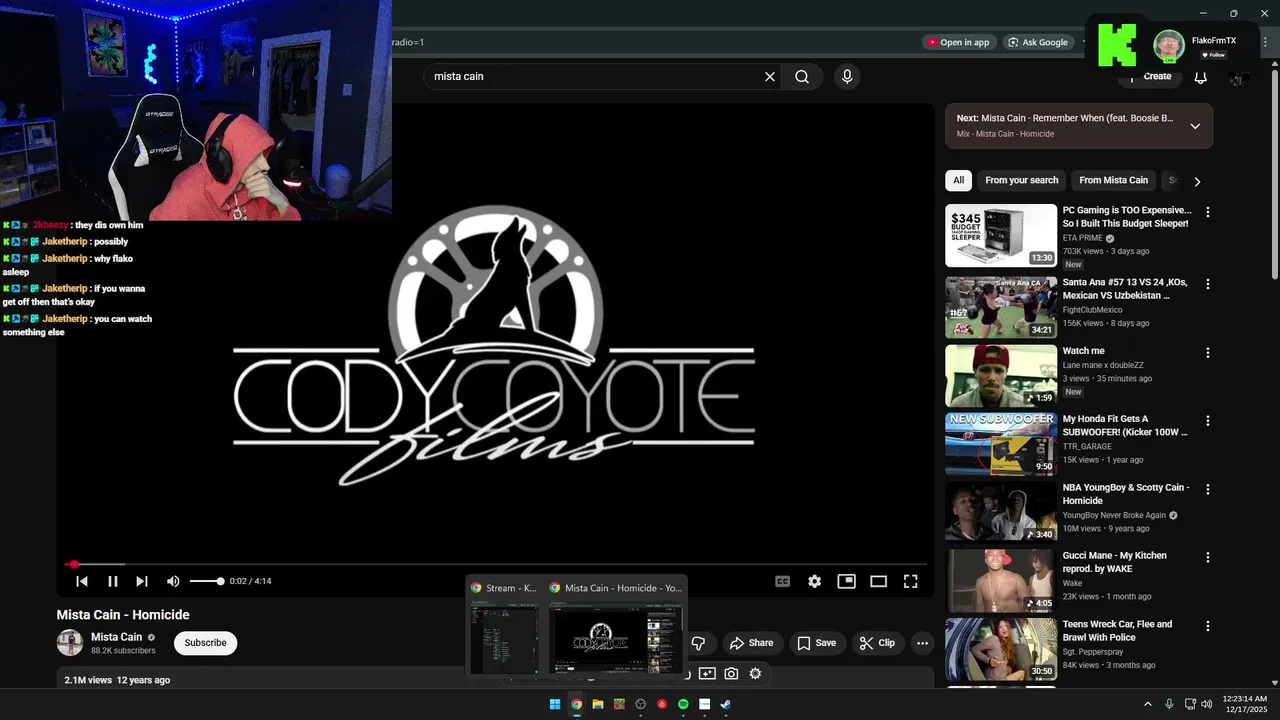Viewport: 1280px width, 720px height.
Task: Click the Create button
Action: tap(1151, 76)
